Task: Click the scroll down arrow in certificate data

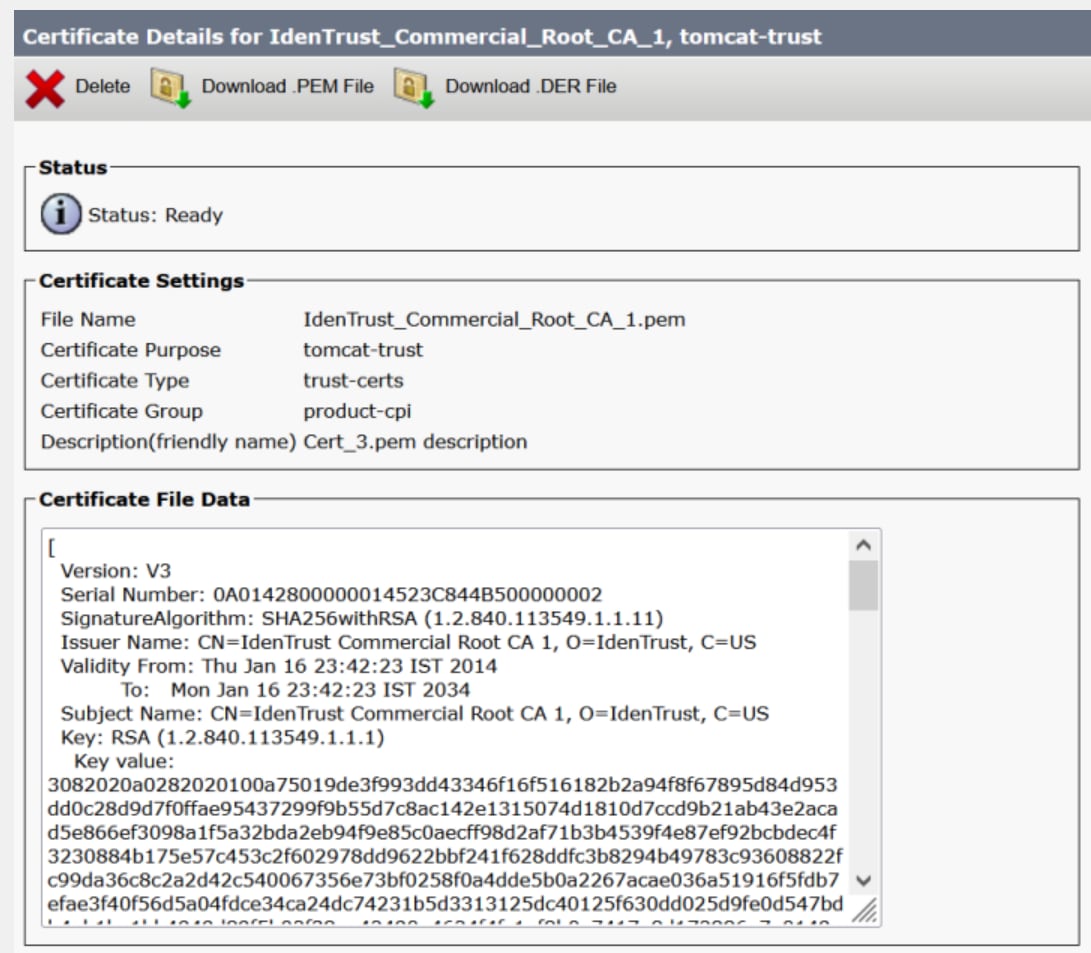Action: pyautogui.click(x=863, y=881)
